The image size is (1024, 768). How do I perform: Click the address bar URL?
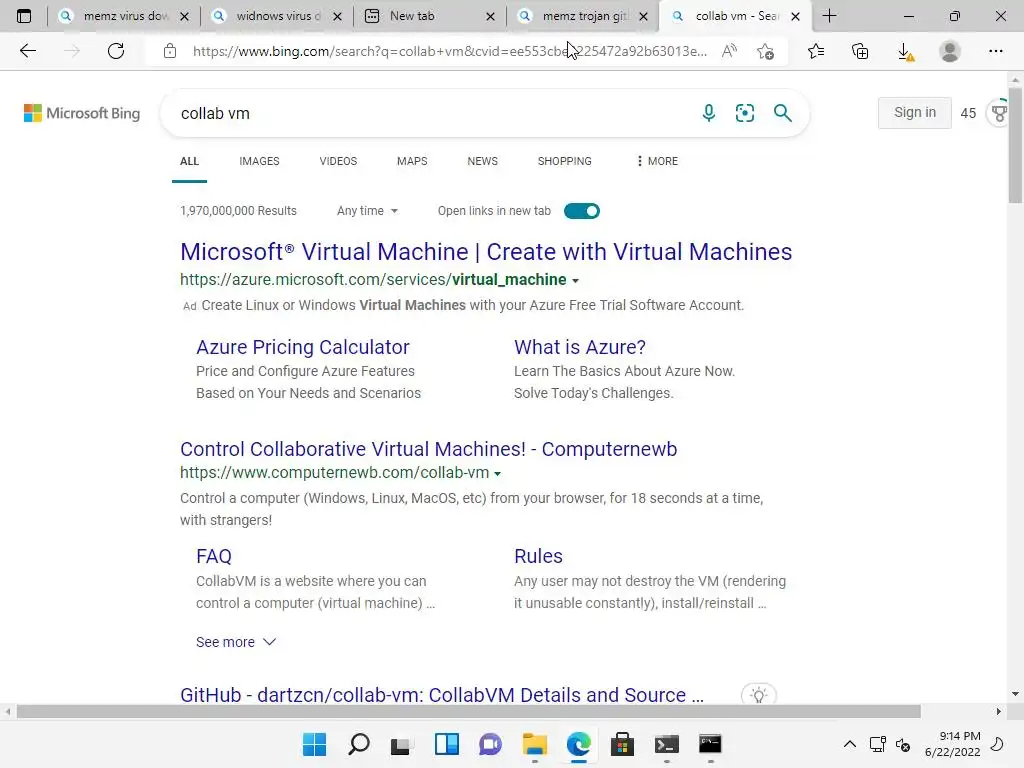pyautogui.click(x=449, y=51)
